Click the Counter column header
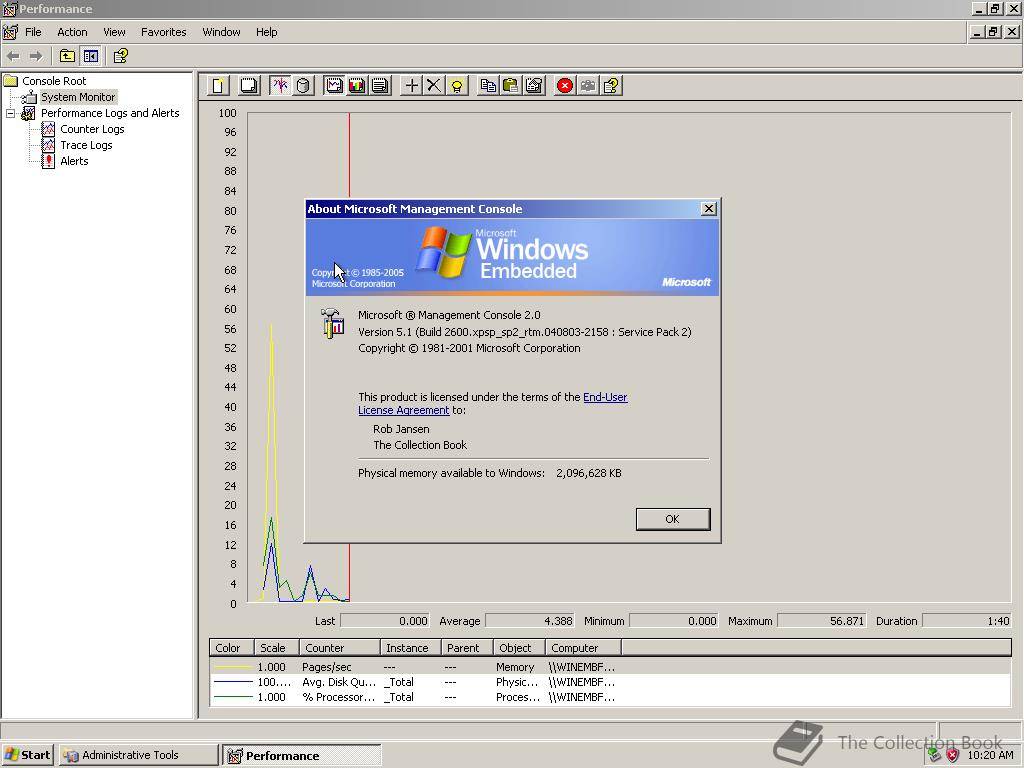Screen dimensions: 1024x768 coord(340,648)
